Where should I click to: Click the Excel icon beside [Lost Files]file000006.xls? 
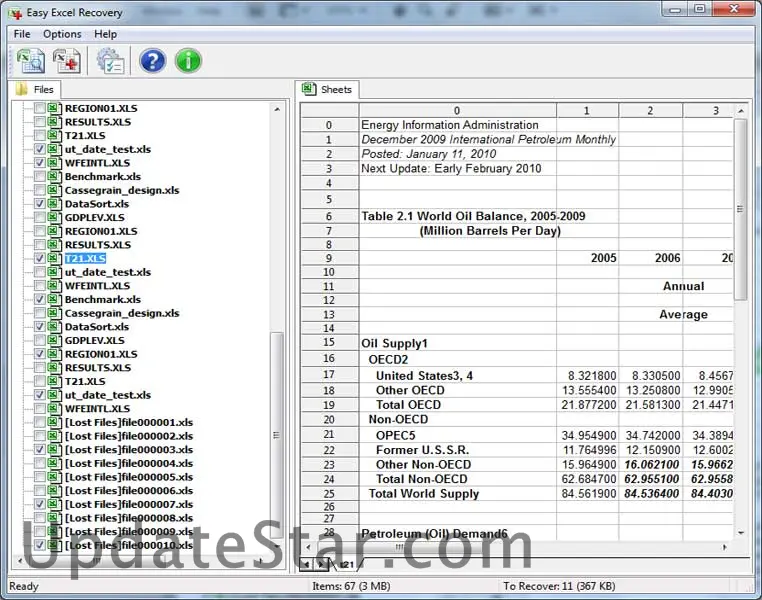click(54, 491)
